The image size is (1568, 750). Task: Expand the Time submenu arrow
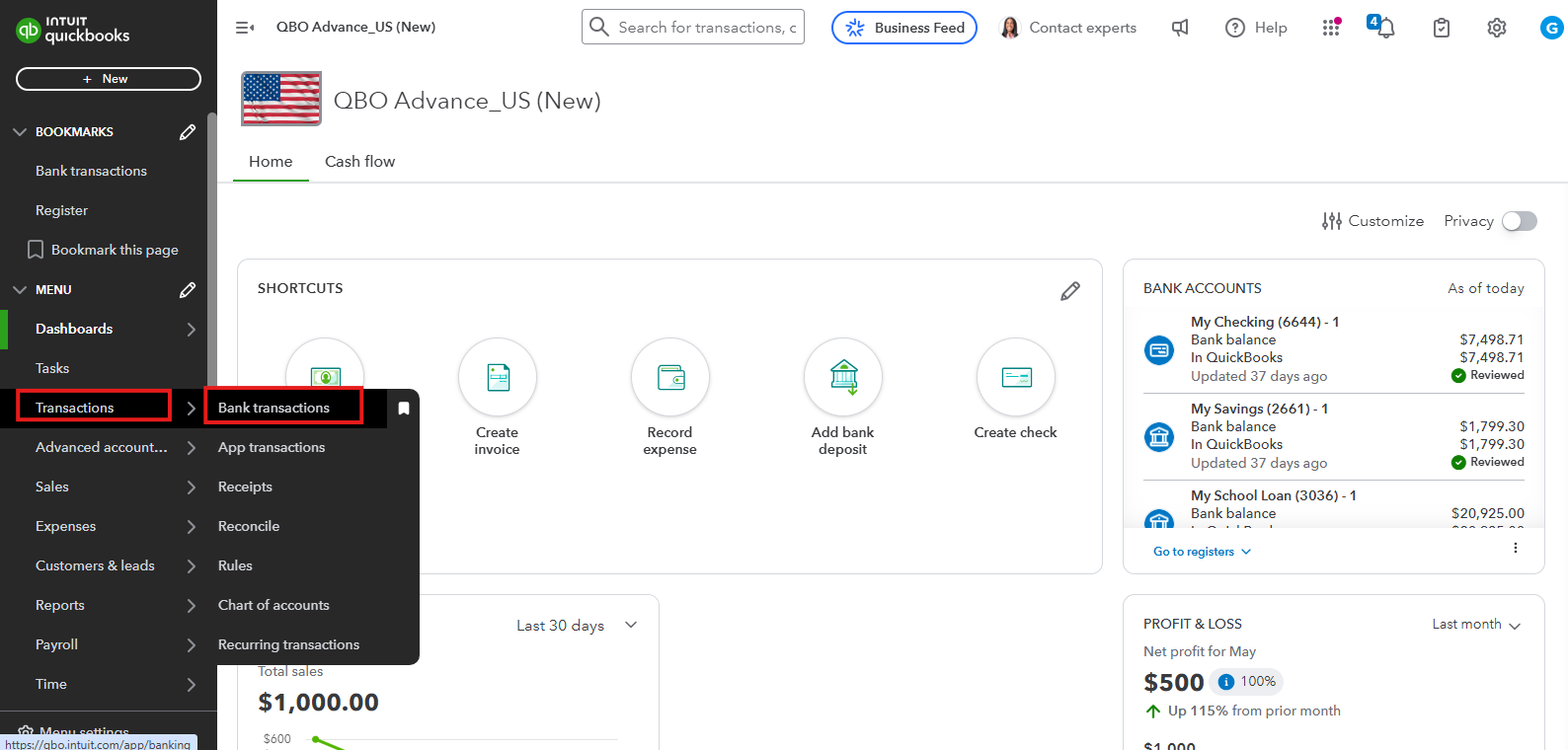(x=192, y=684)
